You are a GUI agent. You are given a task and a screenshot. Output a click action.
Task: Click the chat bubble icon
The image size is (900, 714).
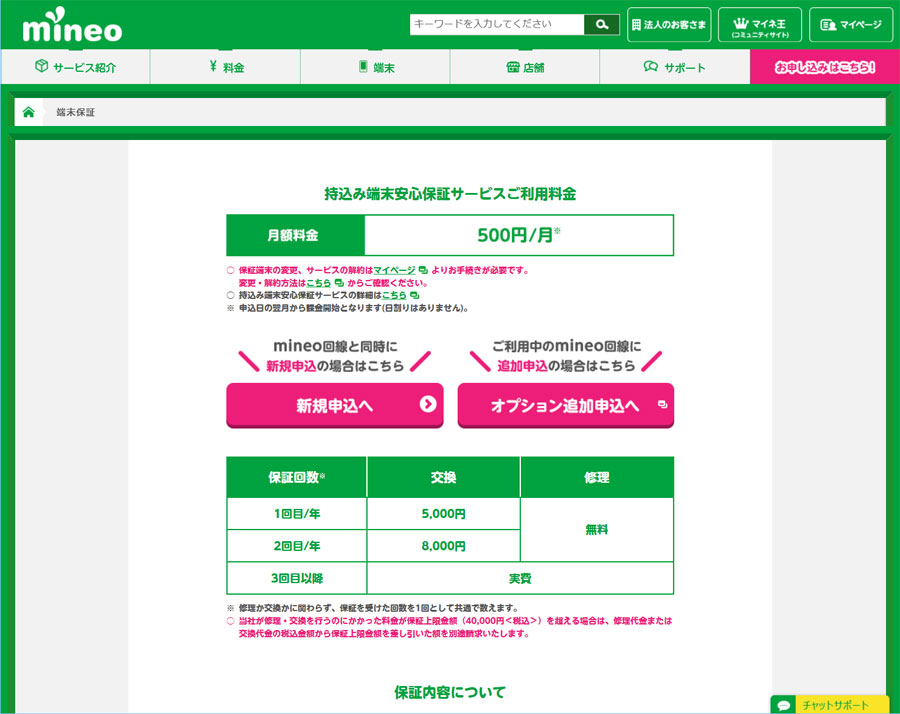(783, 705)
